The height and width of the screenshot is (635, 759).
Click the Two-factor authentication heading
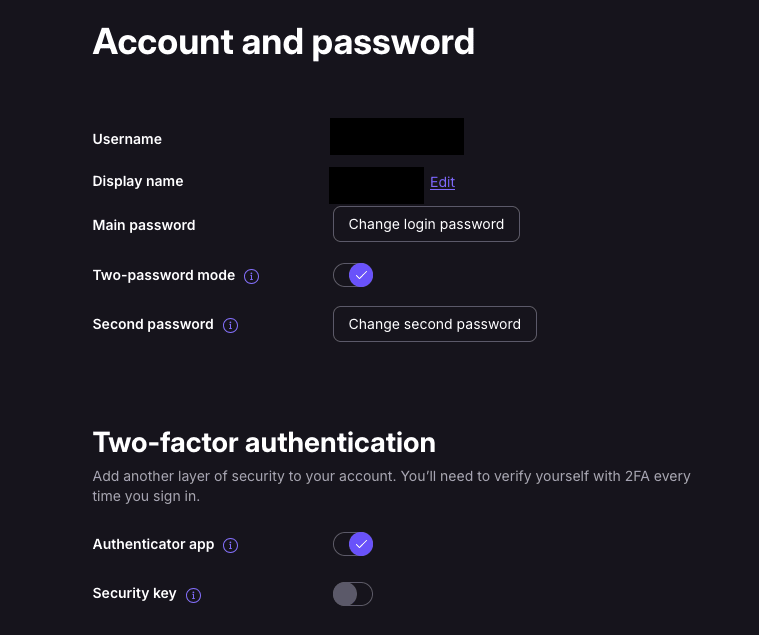pyautogui.click(x=264, y=442)
